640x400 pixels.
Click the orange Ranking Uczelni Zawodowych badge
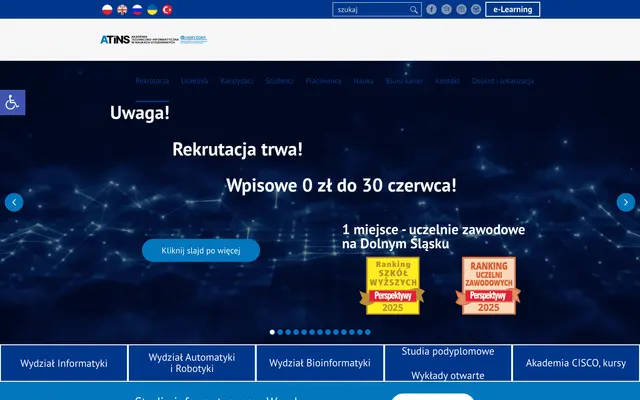488,286
